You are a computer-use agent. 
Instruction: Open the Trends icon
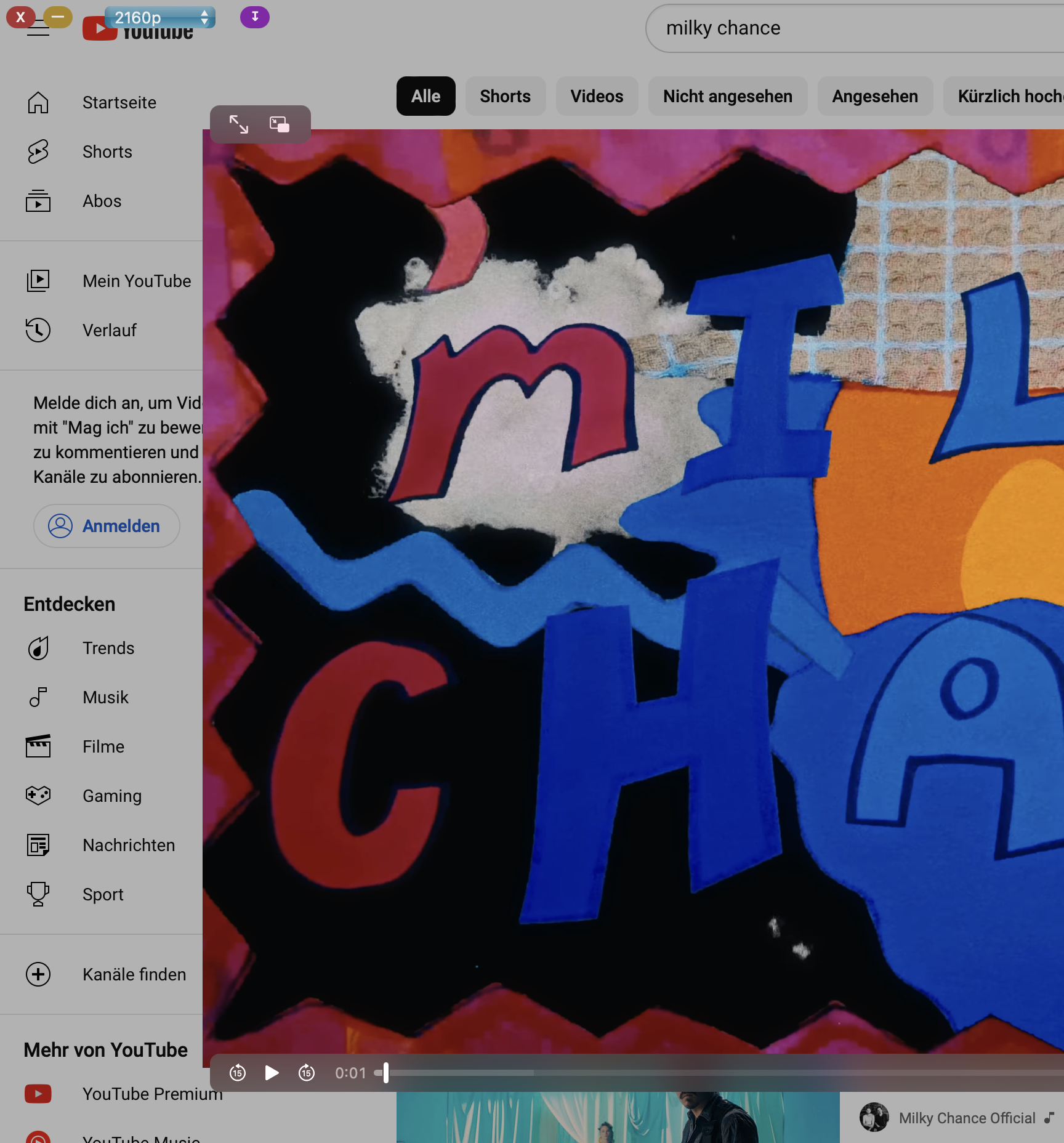[x=38, y=648]
